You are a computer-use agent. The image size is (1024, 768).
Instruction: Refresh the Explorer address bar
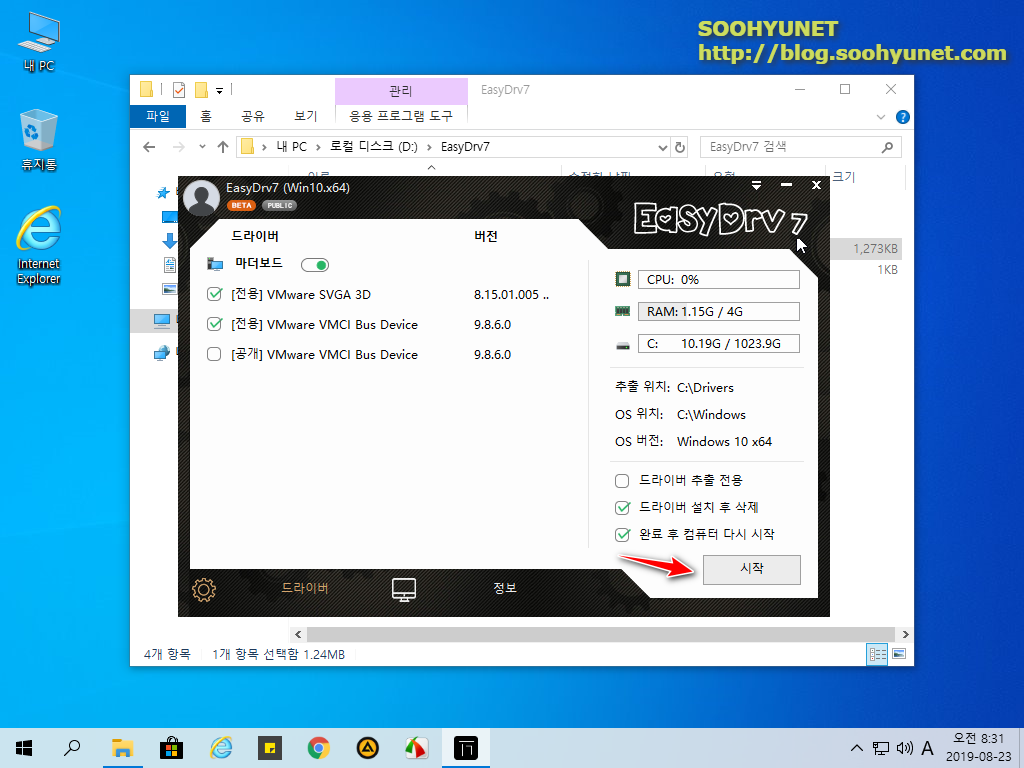pos(680,147)
